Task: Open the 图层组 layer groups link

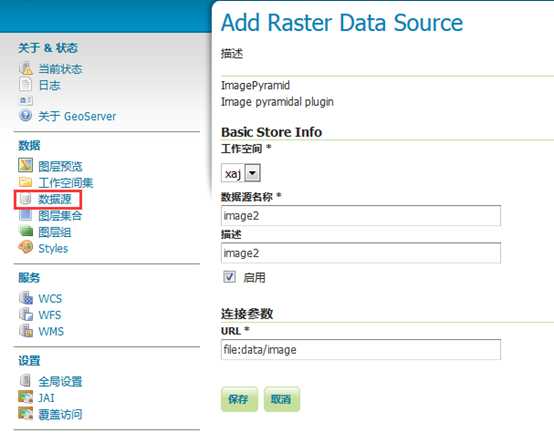Action: tap(55, 232)
